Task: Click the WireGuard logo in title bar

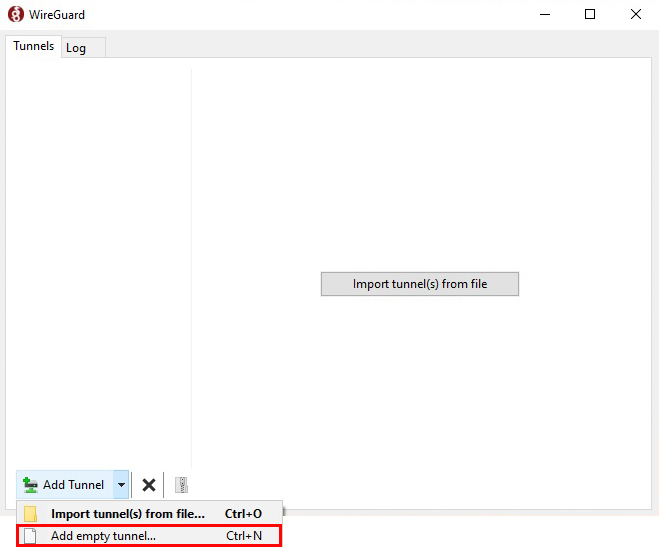Action: 16,14
